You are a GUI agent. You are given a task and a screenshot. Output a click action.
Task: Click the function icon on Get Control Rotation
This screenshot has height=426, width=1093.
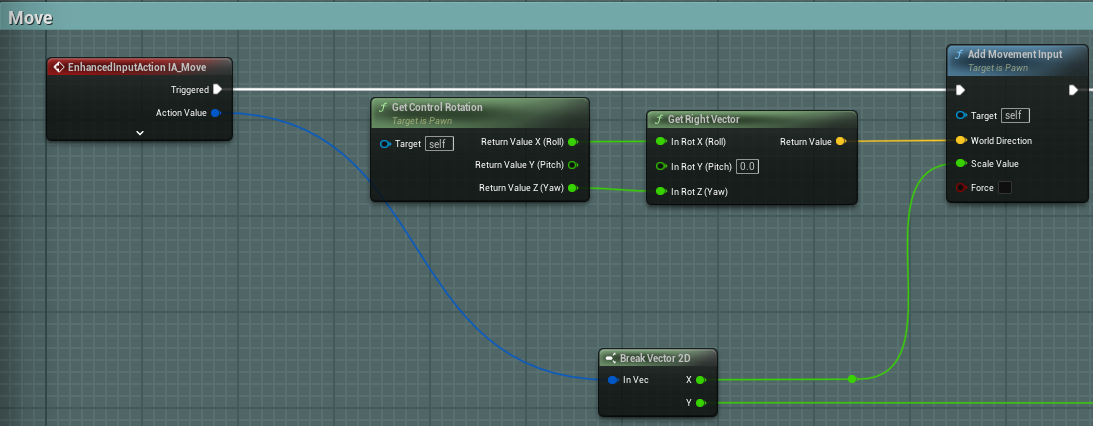pyautogui.click(x=383, y=107)
